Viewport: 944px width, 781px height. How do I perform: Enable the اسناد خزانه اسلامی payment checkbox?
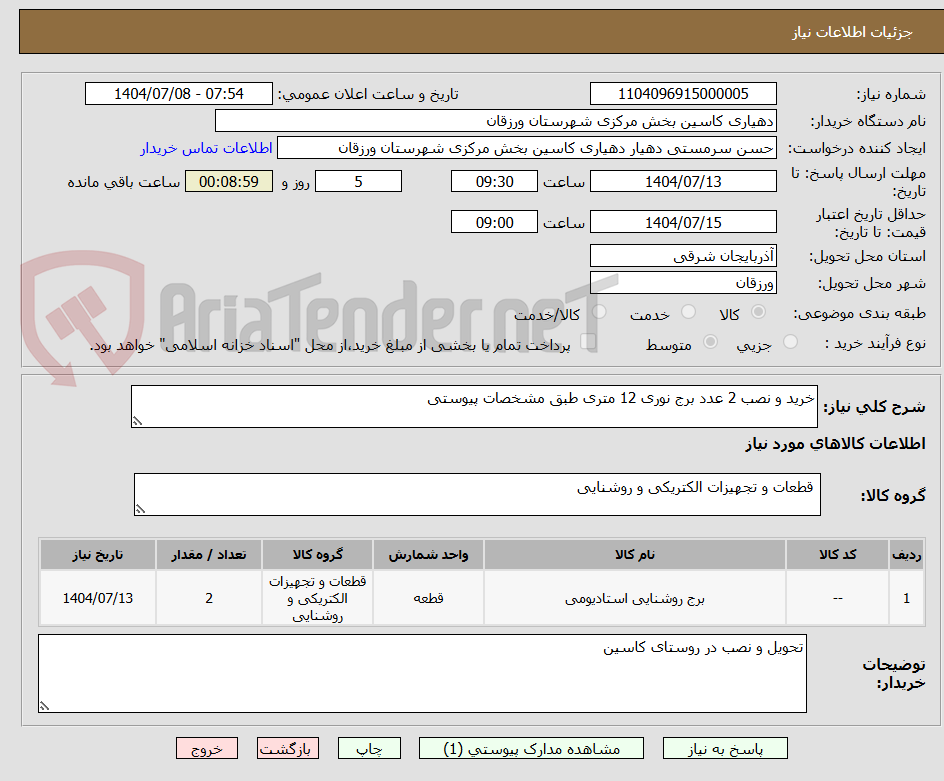589,340
